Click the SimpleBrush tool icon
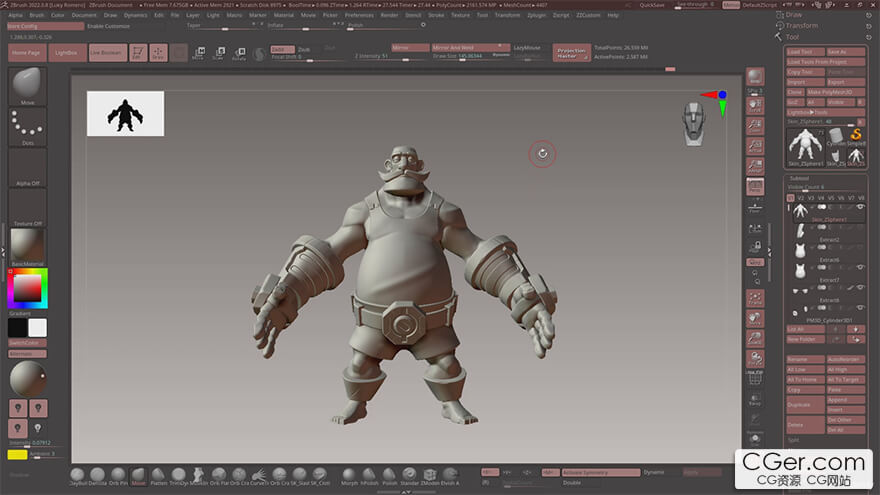Image resolution: width=880 pixels, height=495 pixels. (x=856, y=135)
